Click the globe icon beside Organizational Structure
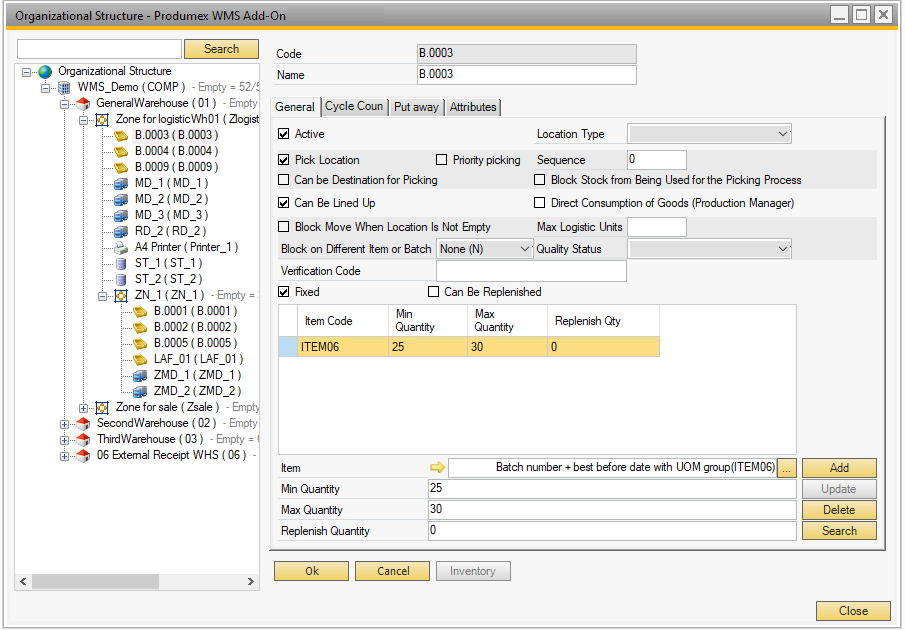This screenshot has width=905, height=630. click(45, 72)
